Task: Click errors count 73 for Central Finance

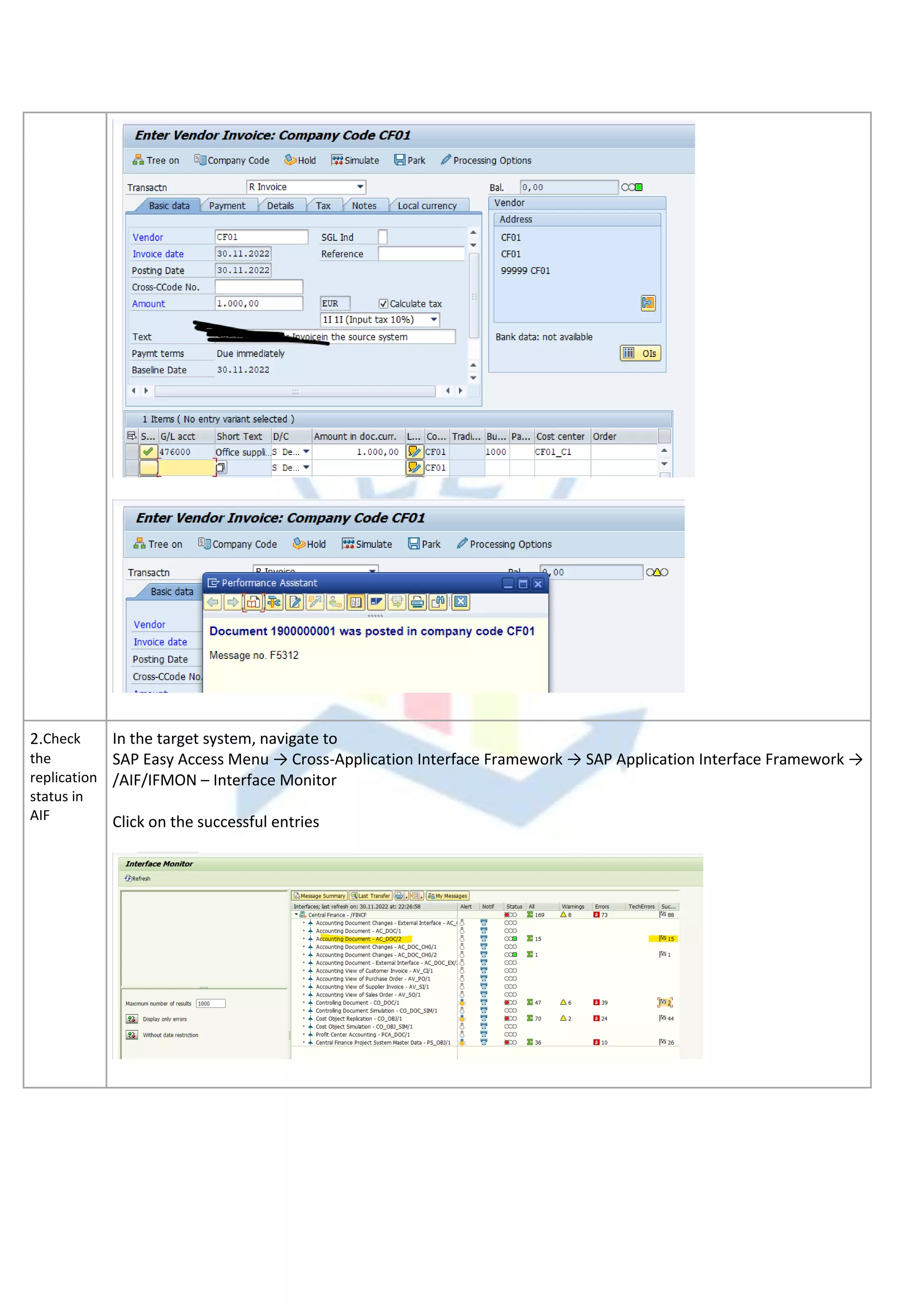Action: pos(601,915)
